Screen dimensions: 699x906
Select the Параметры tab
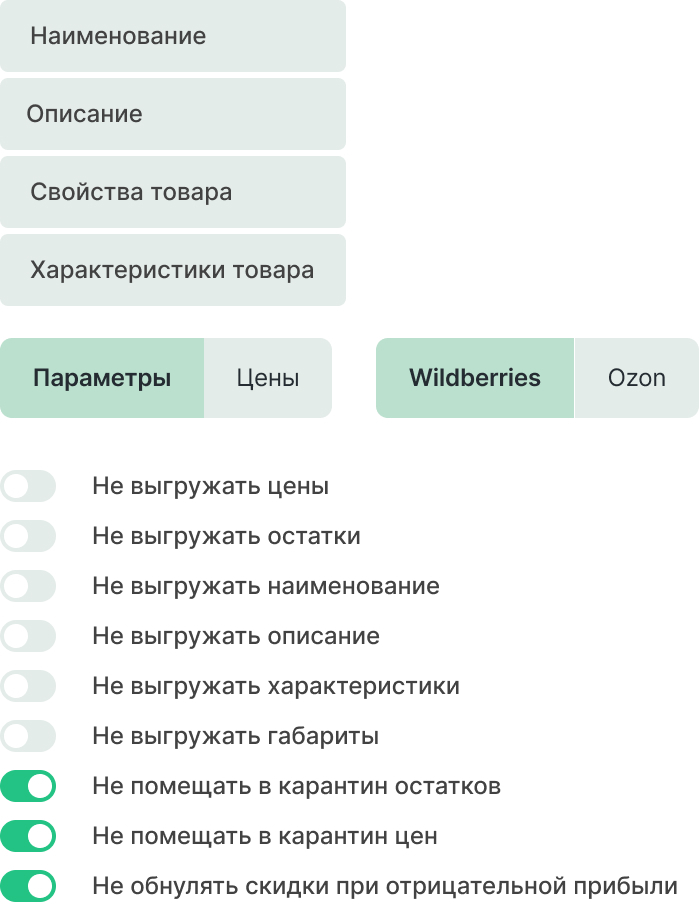click(102, 378)
